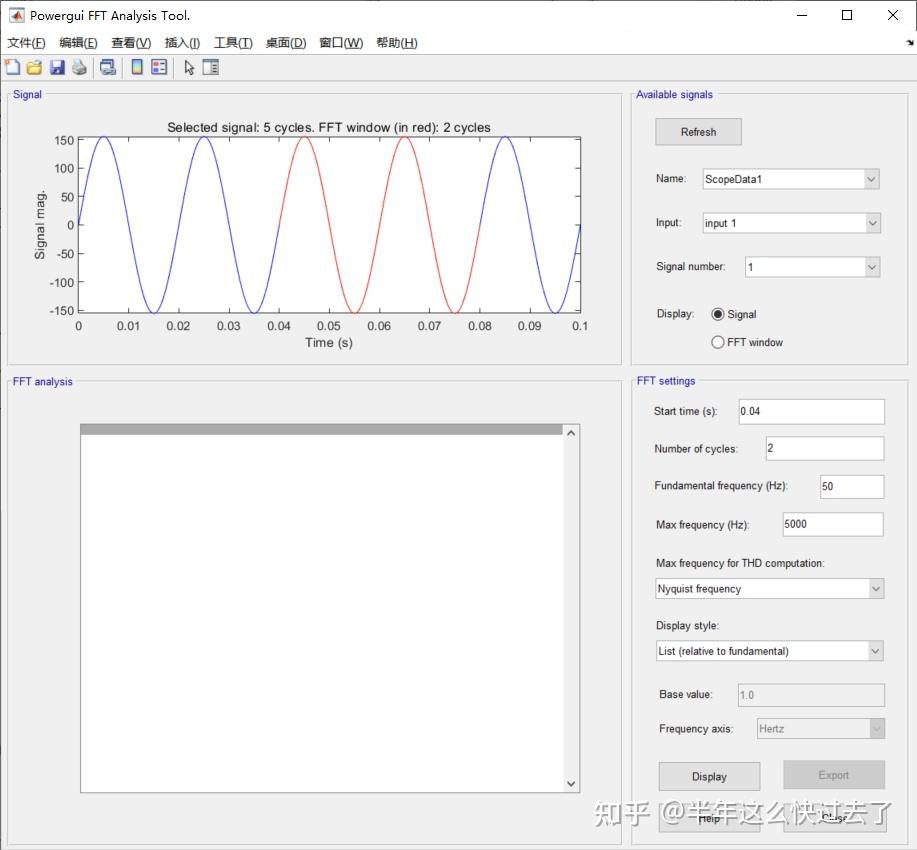Click the New Figure toolbar icon
This screenshot has height=850, width=917.
[x=13, y=67]
